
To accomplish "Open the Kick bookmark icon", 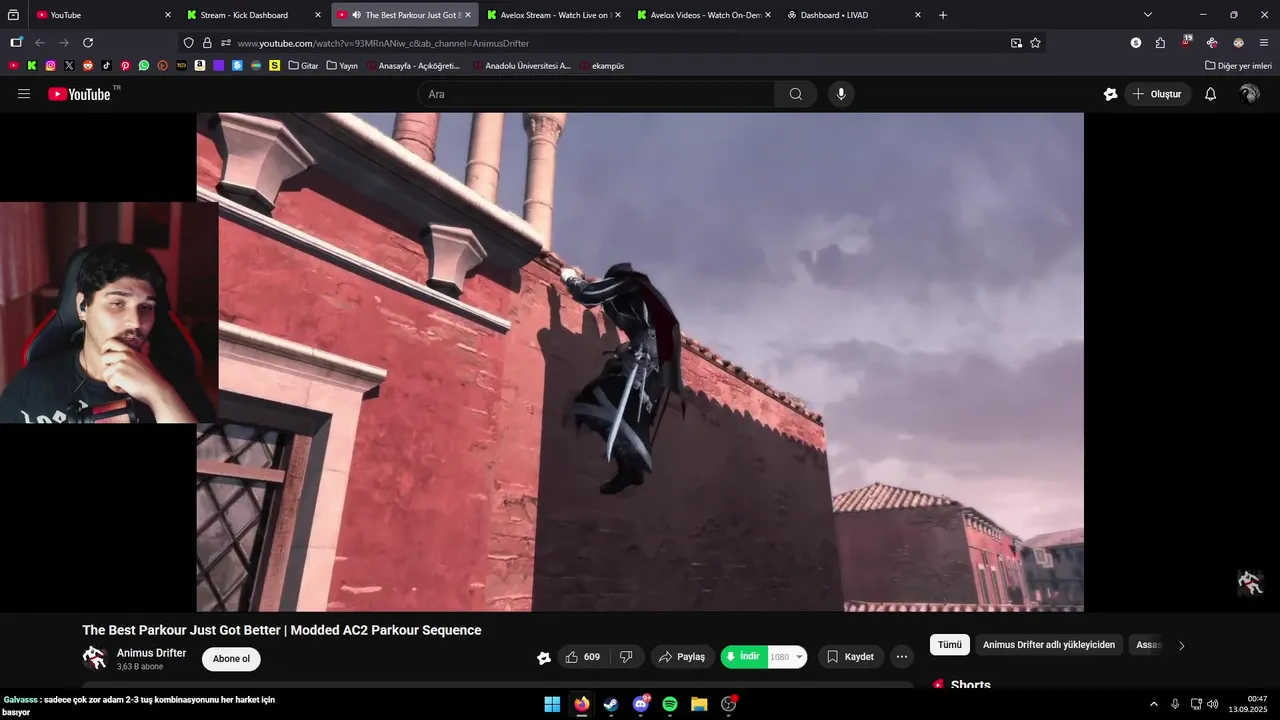I will [x=32, y=66].
